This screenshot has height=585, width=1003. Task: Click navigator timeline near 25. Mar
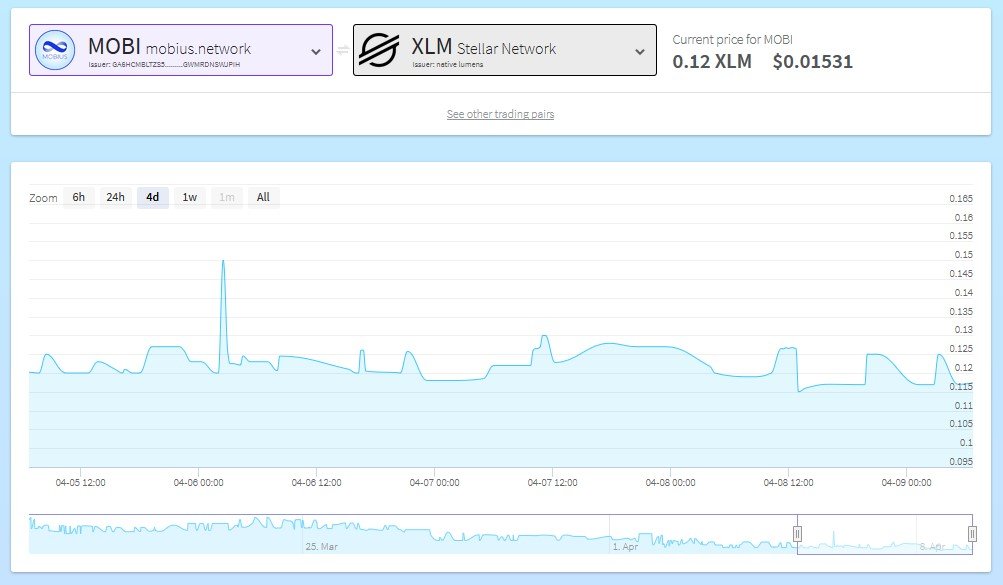[x=324, y=547]
